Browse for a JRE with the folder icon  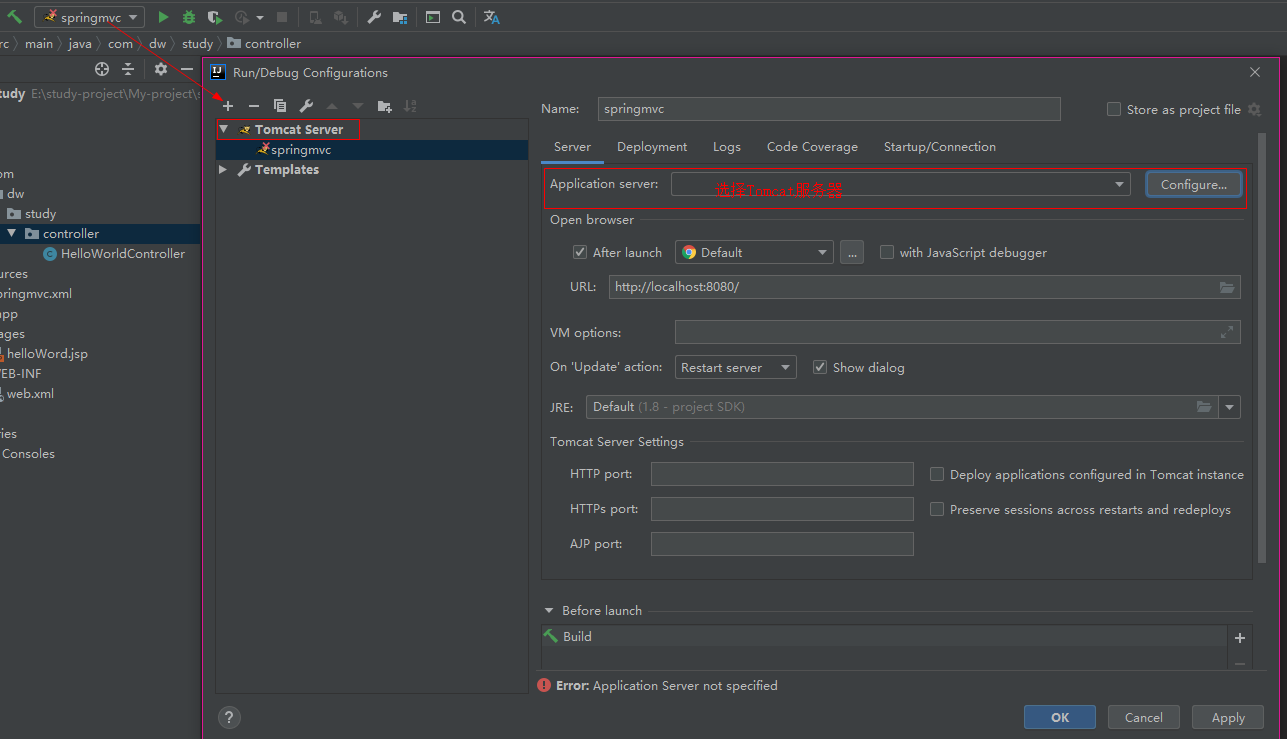click(x=1205, y=407)
